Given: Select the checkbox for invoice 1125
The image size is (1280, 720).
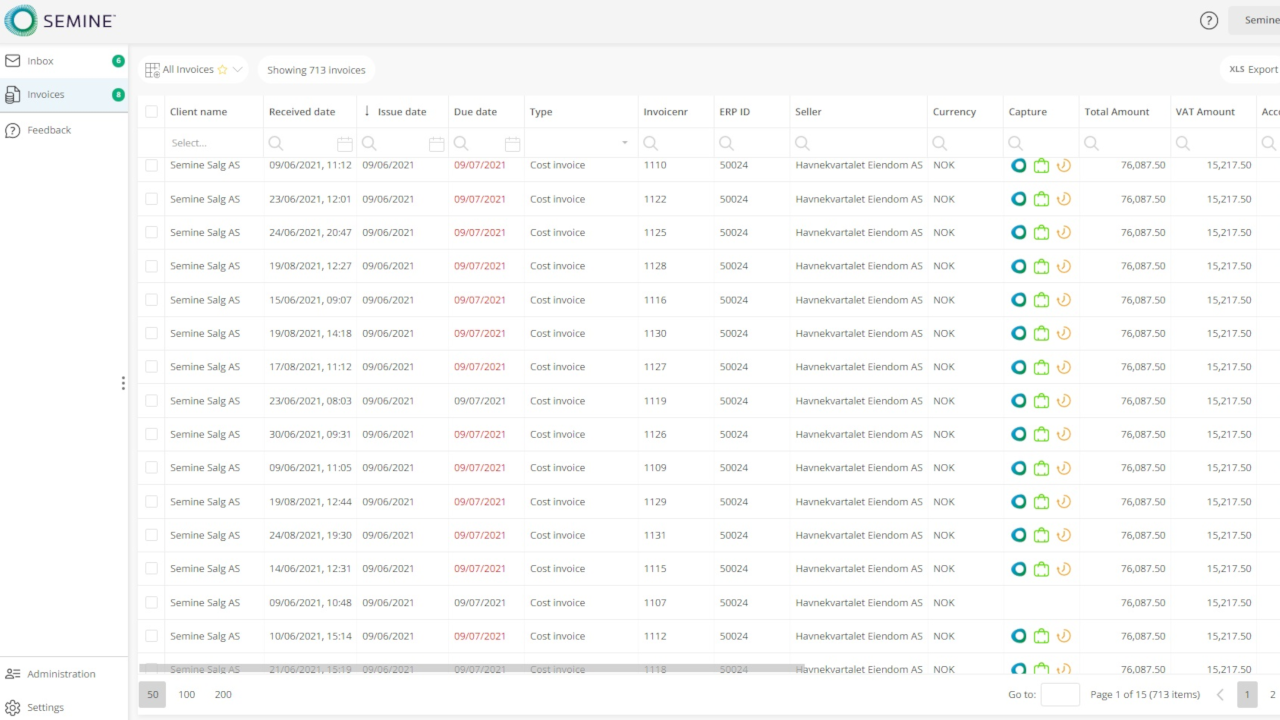Looking at the screenshot, I should [152, 232].
